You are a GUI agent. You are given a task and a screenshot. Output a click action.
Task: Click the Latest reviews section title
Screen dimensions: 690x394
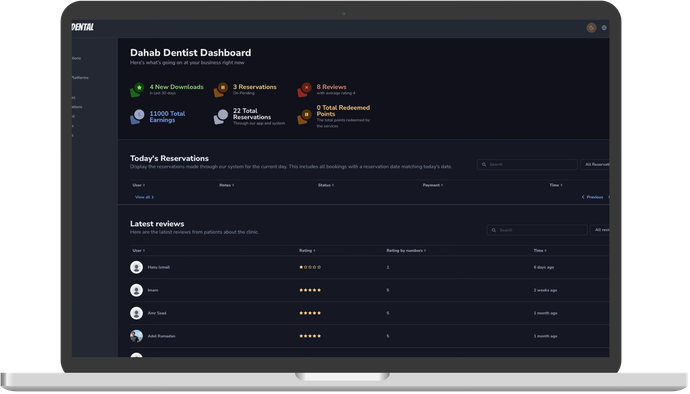click(157, 224)
